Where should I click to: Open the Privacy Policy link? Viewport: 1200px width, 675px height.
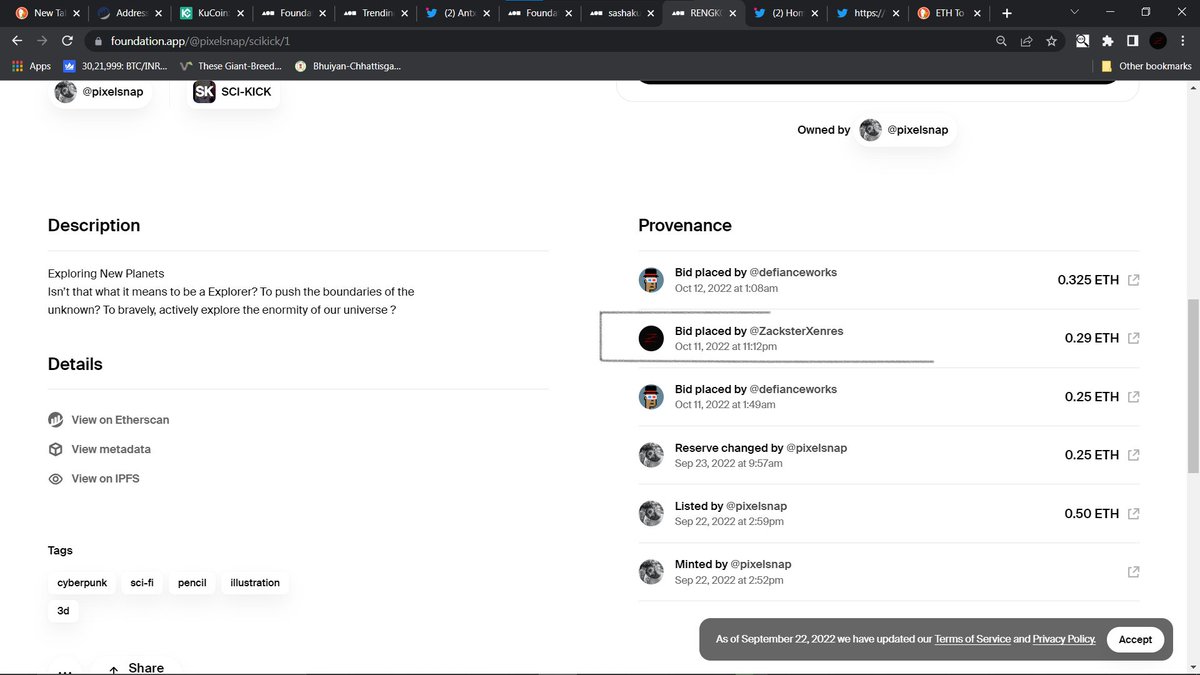(1064, 639)
